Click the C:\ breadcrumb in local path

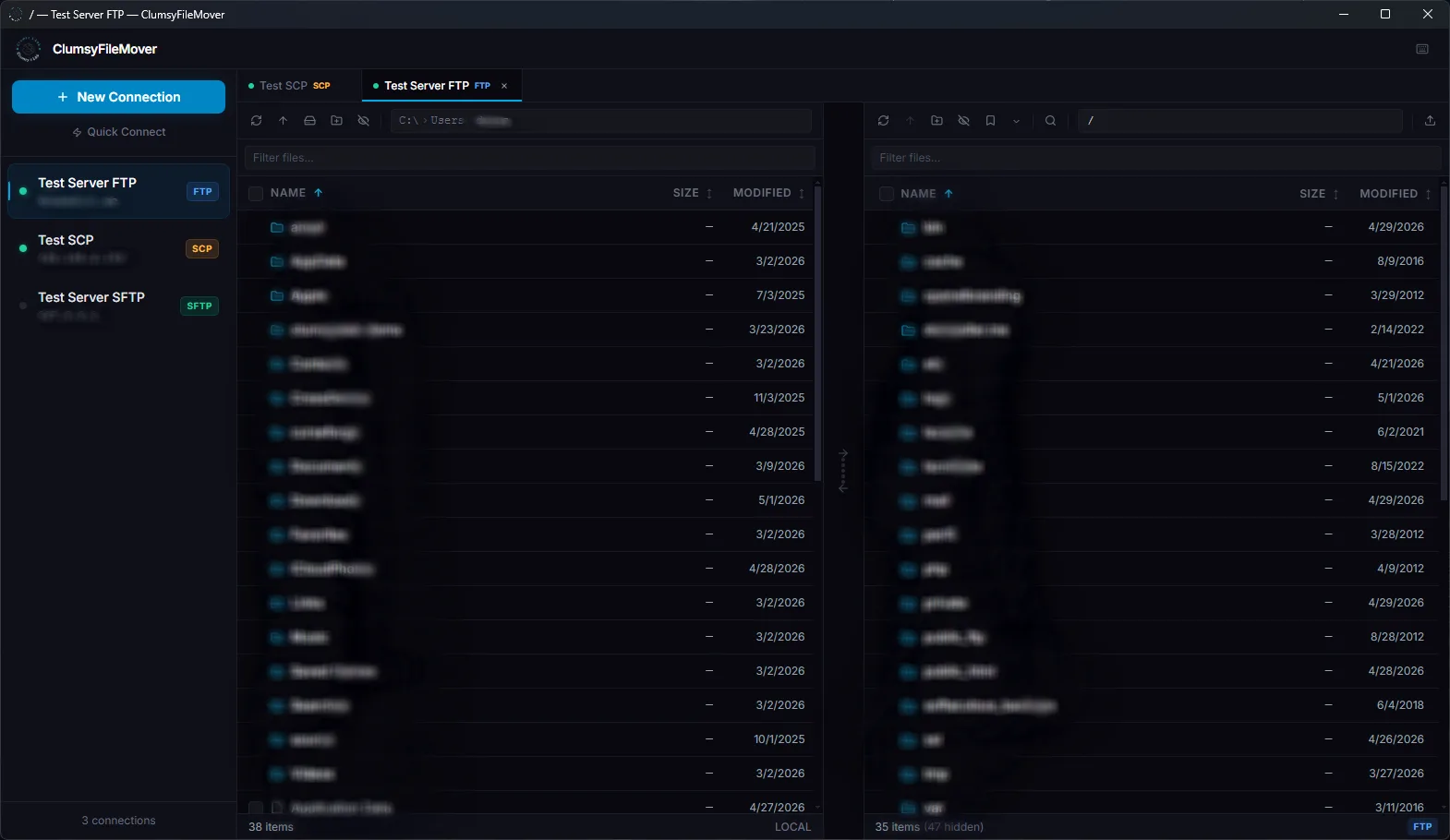point(408,121)
